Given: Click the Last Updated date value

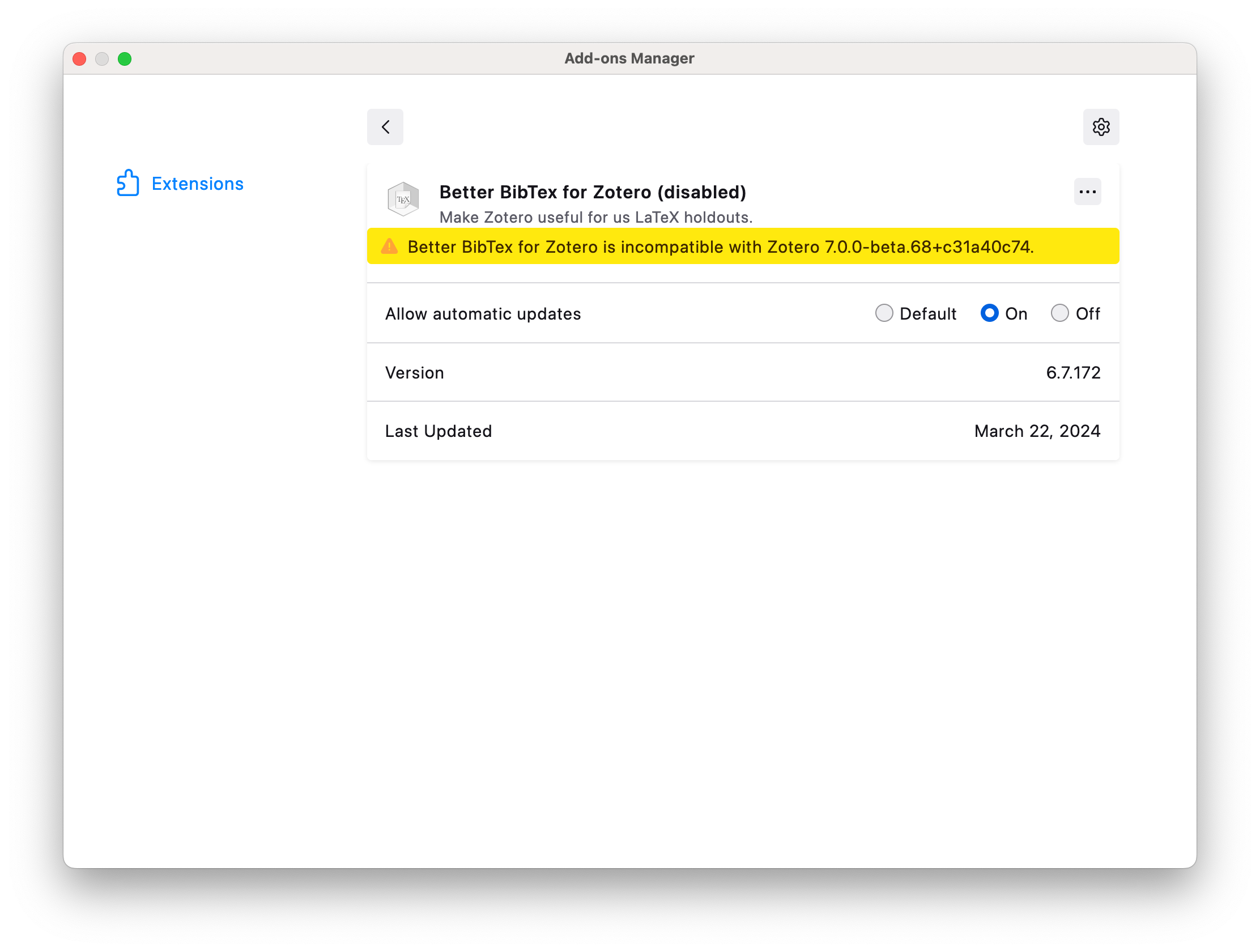Looking at the screenshot, I should pyautogui.click(x=1037, y=431).
